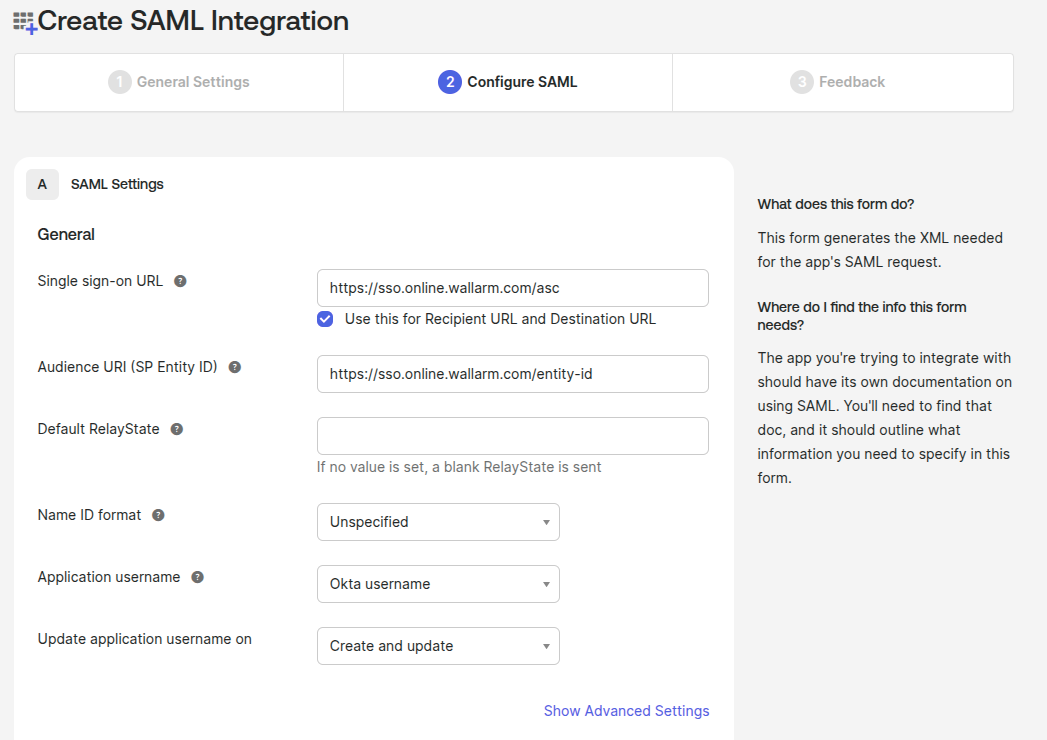Focus the Single sign-on URL field

click(x=512, y=287)
